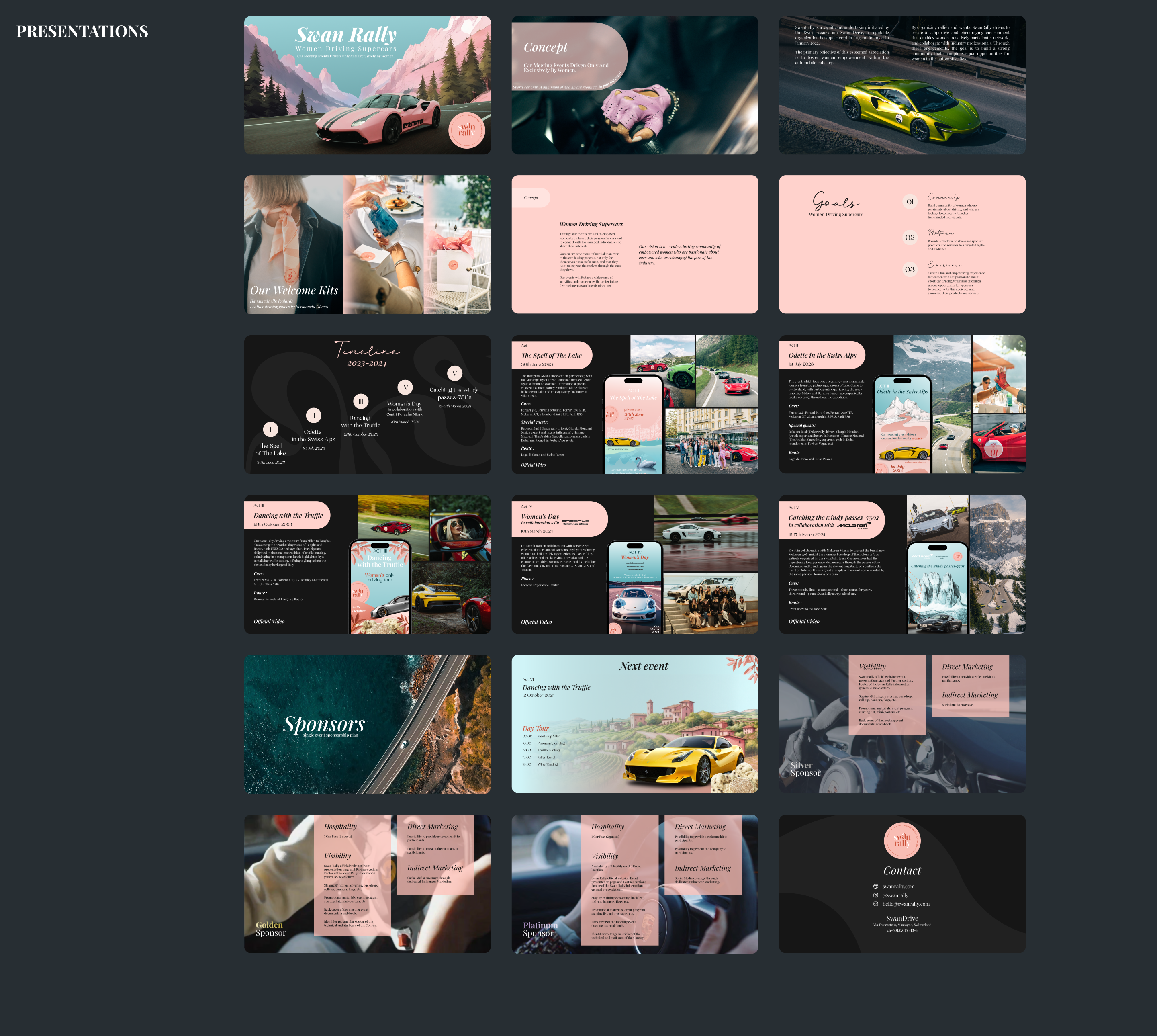Click the globe icon beside swanrally.com
Image resolution: width=1157 pixels, height=1036 pixels.
click(x=875, y=886)
